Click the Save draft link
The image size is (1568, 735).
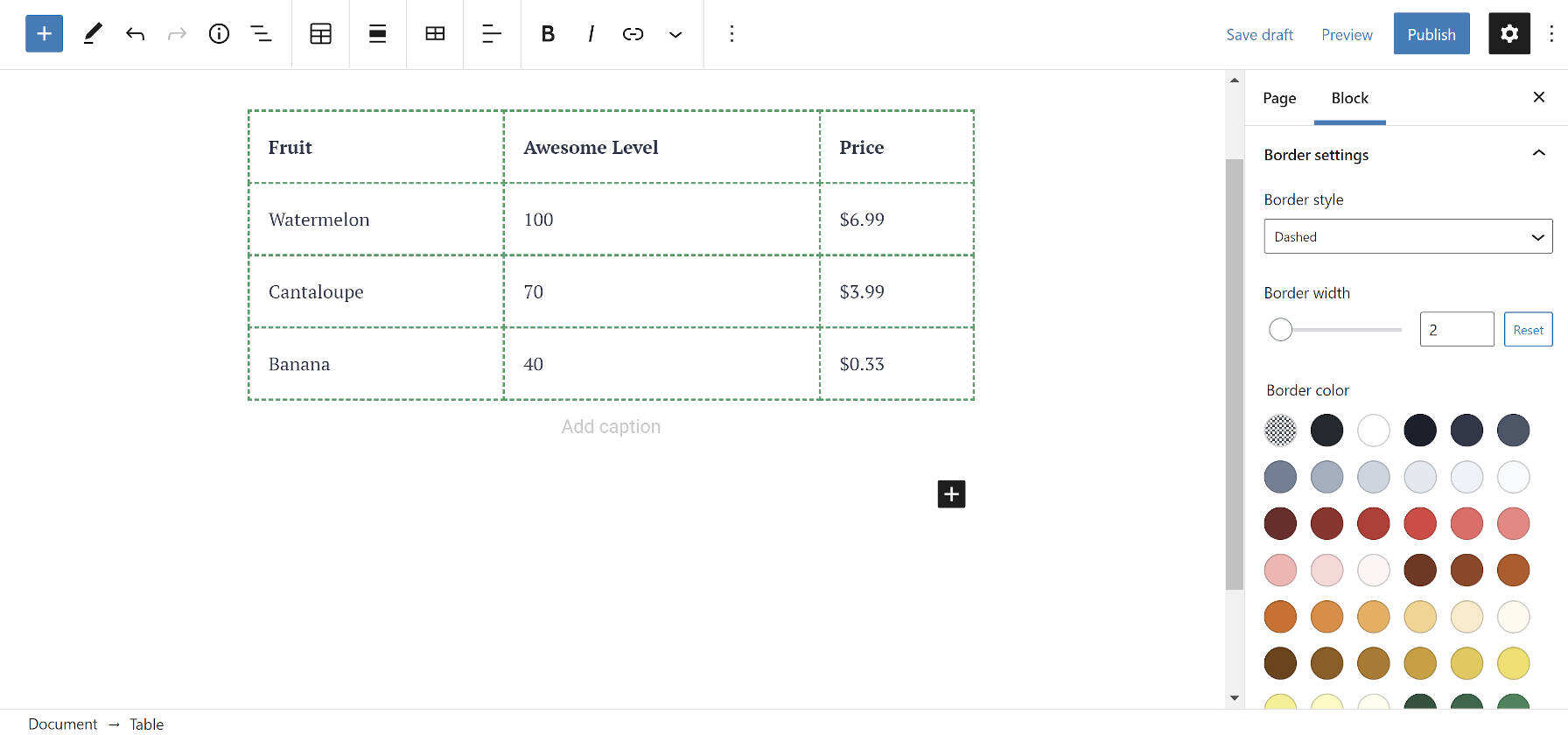(1259, 34)
